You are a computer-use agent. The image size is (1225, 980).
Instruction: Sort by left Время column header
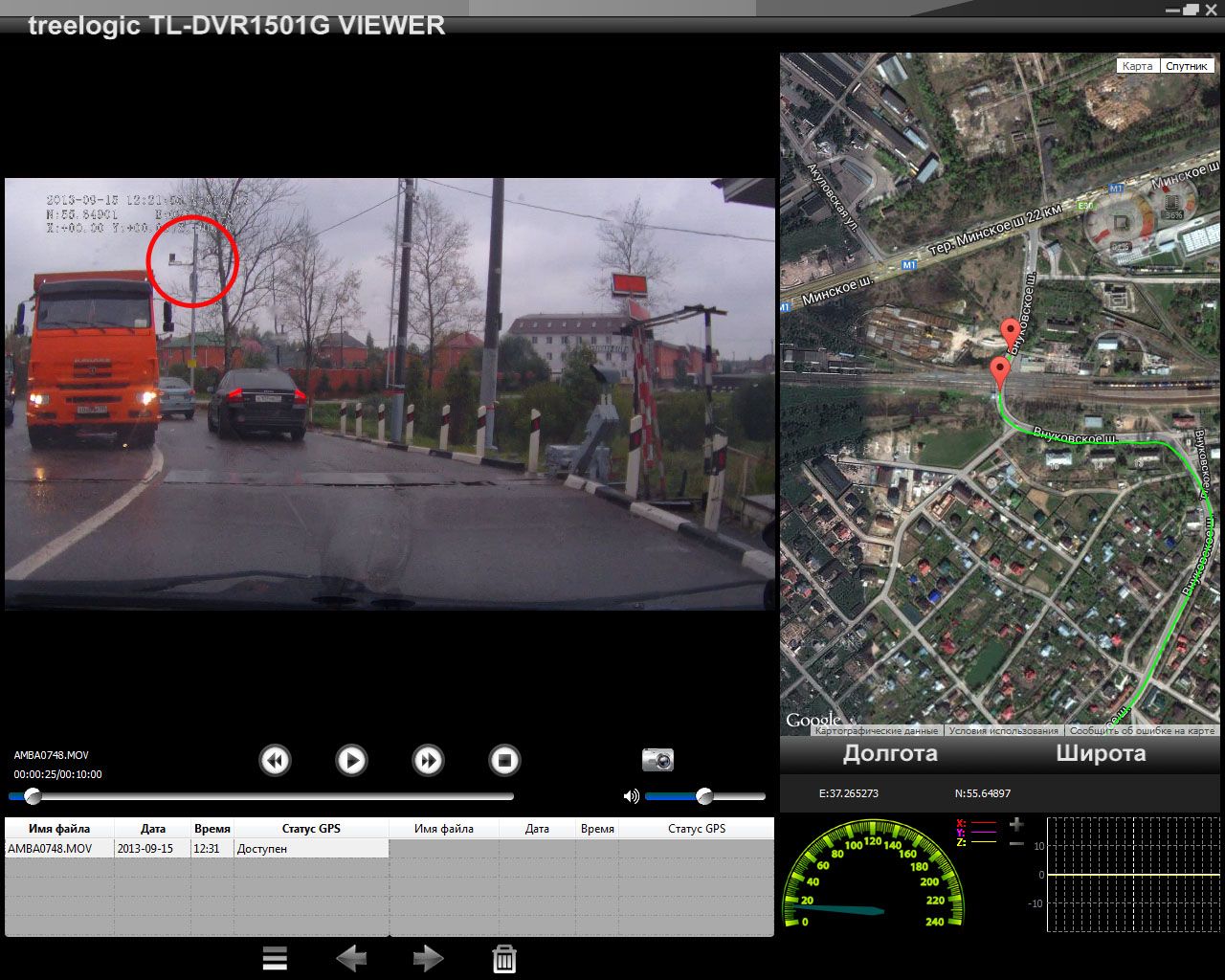click(212, 829)
